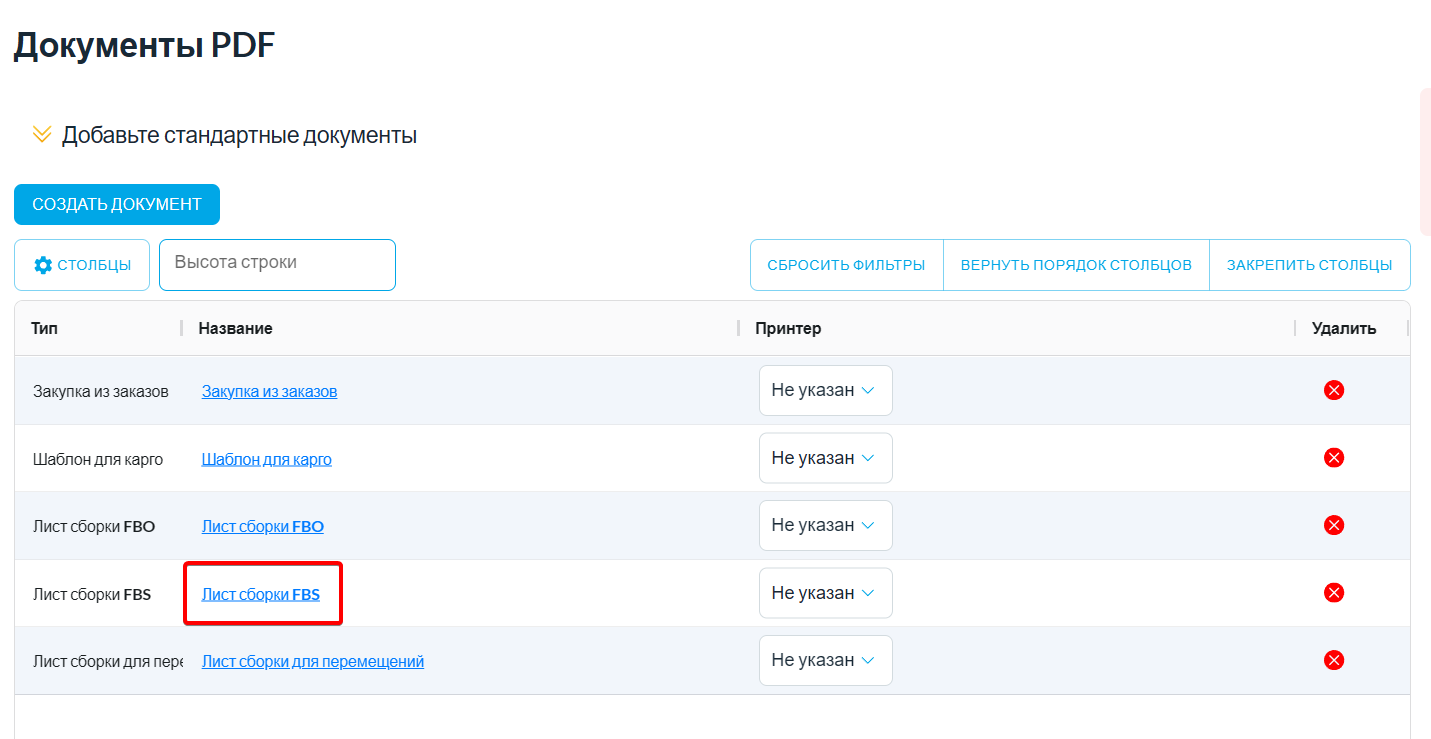Expand the Добавьте стандартные документы section

click(x=42, y=135)
